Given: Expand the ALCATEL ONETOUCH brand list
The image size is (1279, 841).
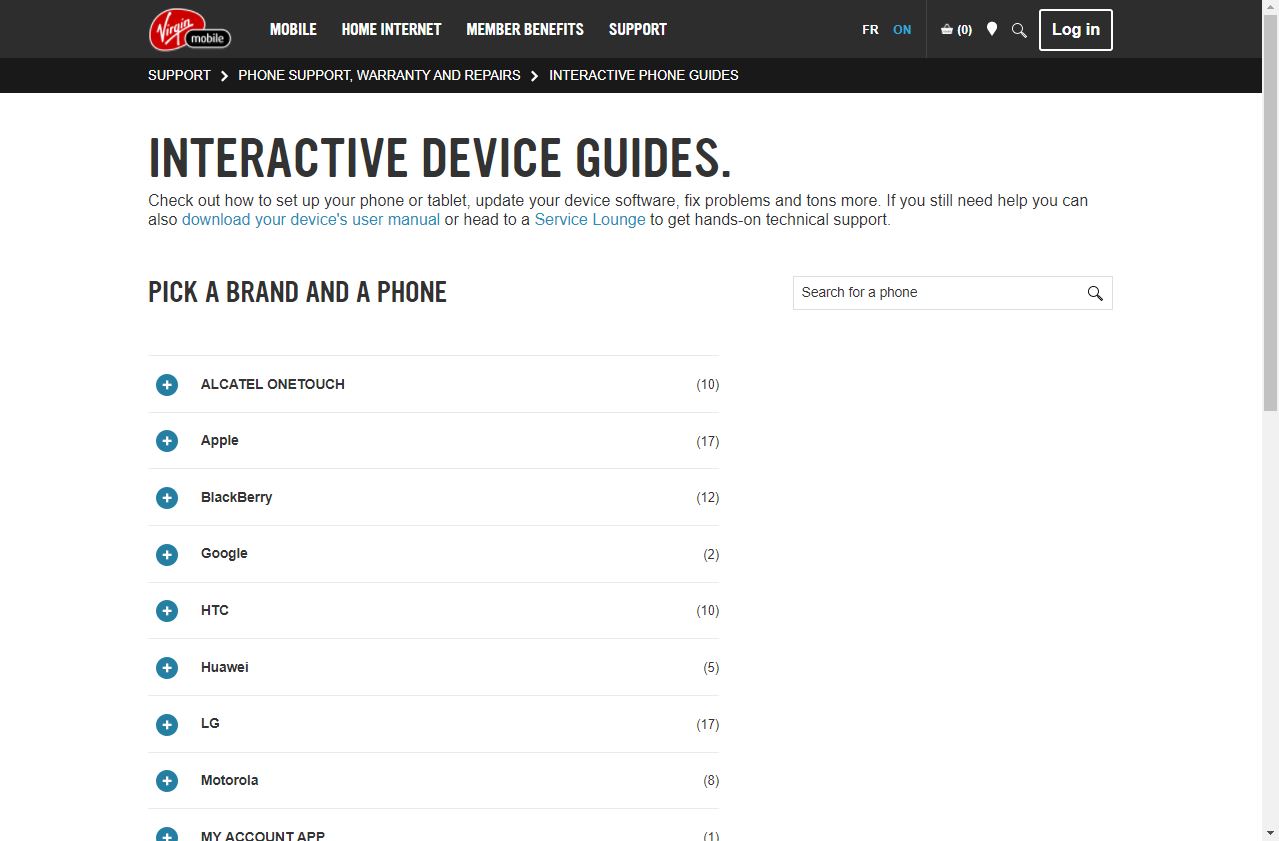Looking at the screenshot, I should tap(166, 384).
